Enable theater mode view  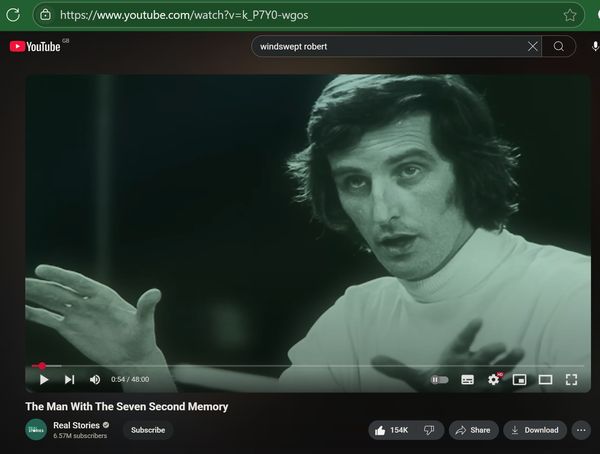click(x=545, y=380)
